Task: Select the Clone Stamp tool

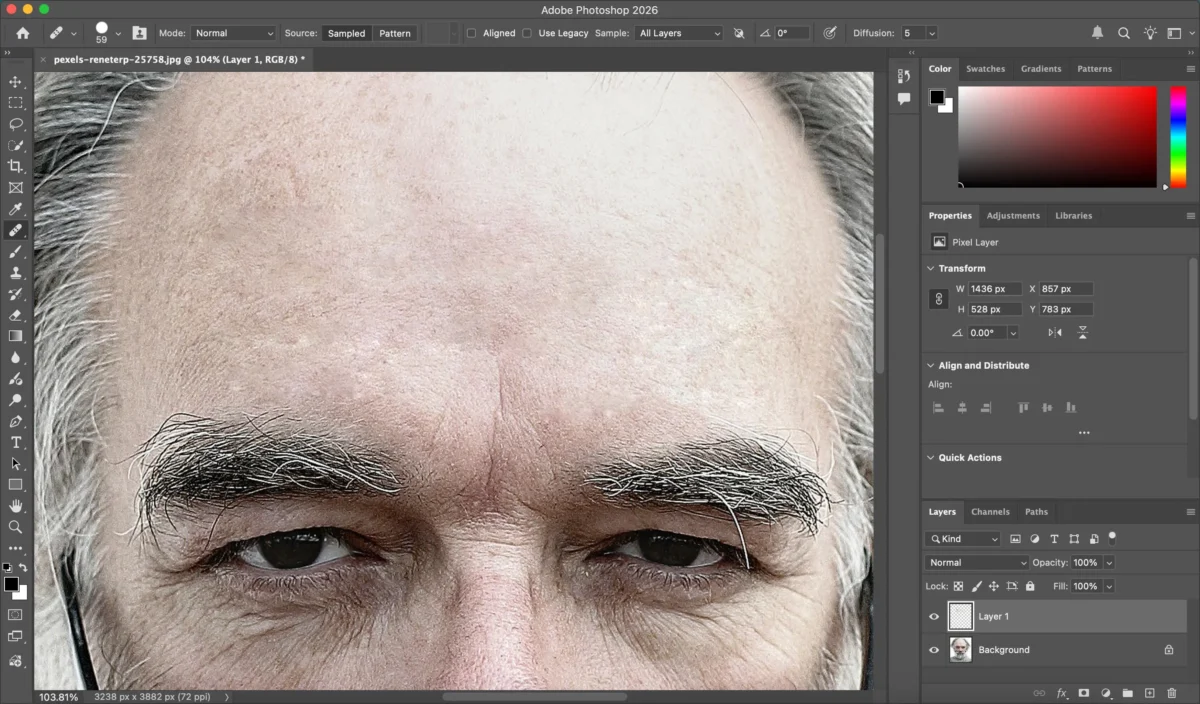Action: pyautogui.click(x=15, y=273)
